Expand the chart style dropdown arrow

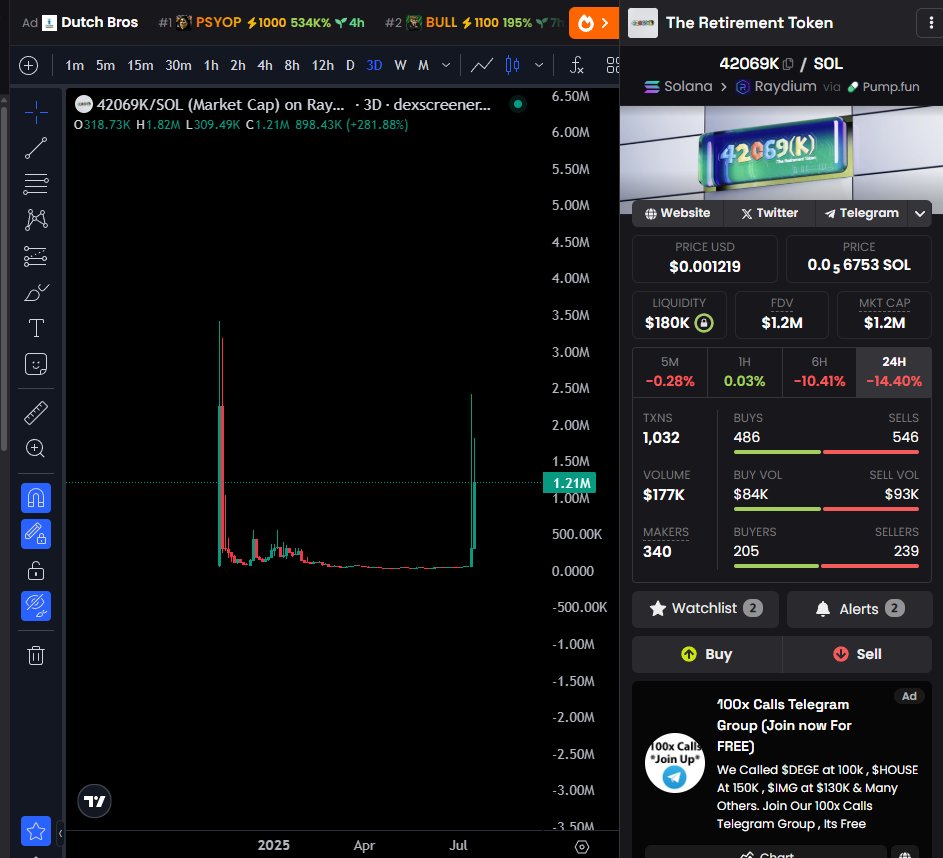click(539, 65)
